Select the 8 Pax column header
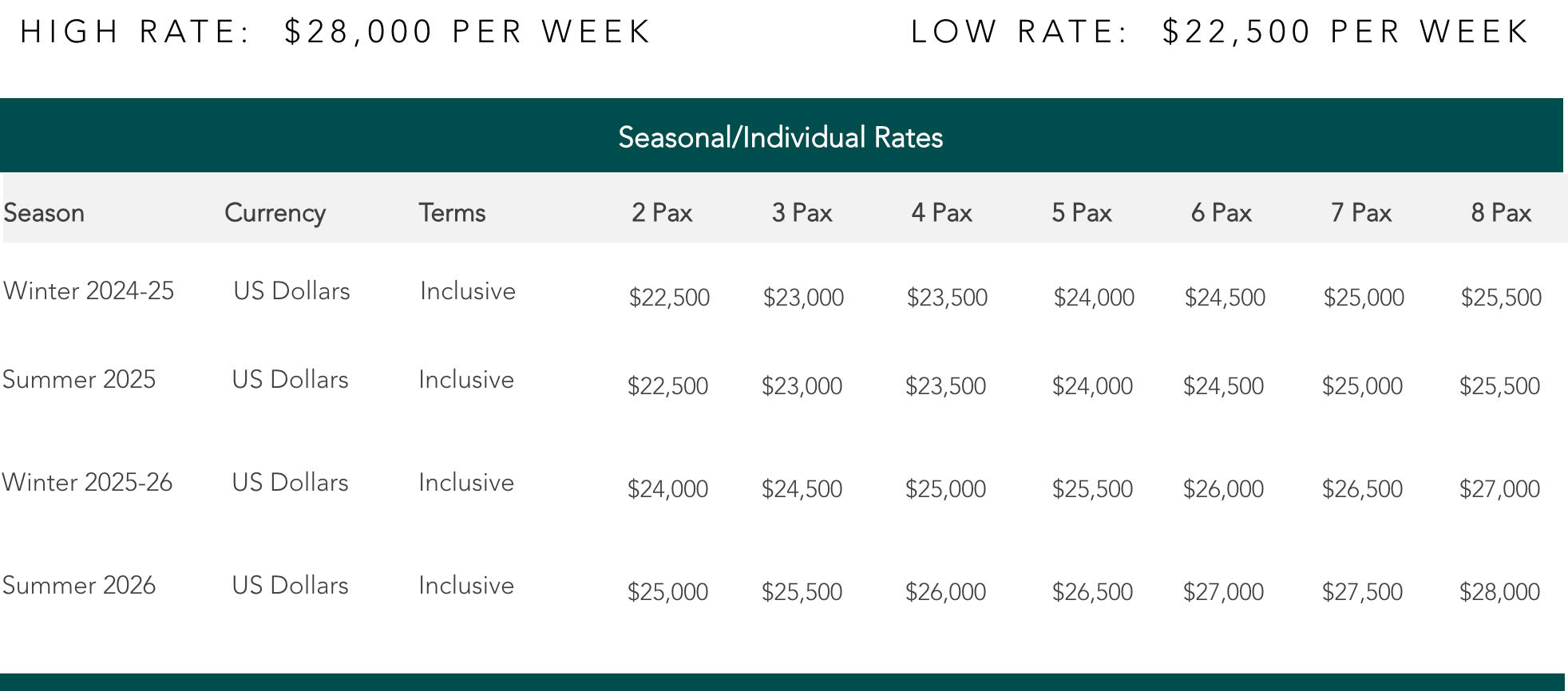1568x691 pixels. (x=1501, y=213)
